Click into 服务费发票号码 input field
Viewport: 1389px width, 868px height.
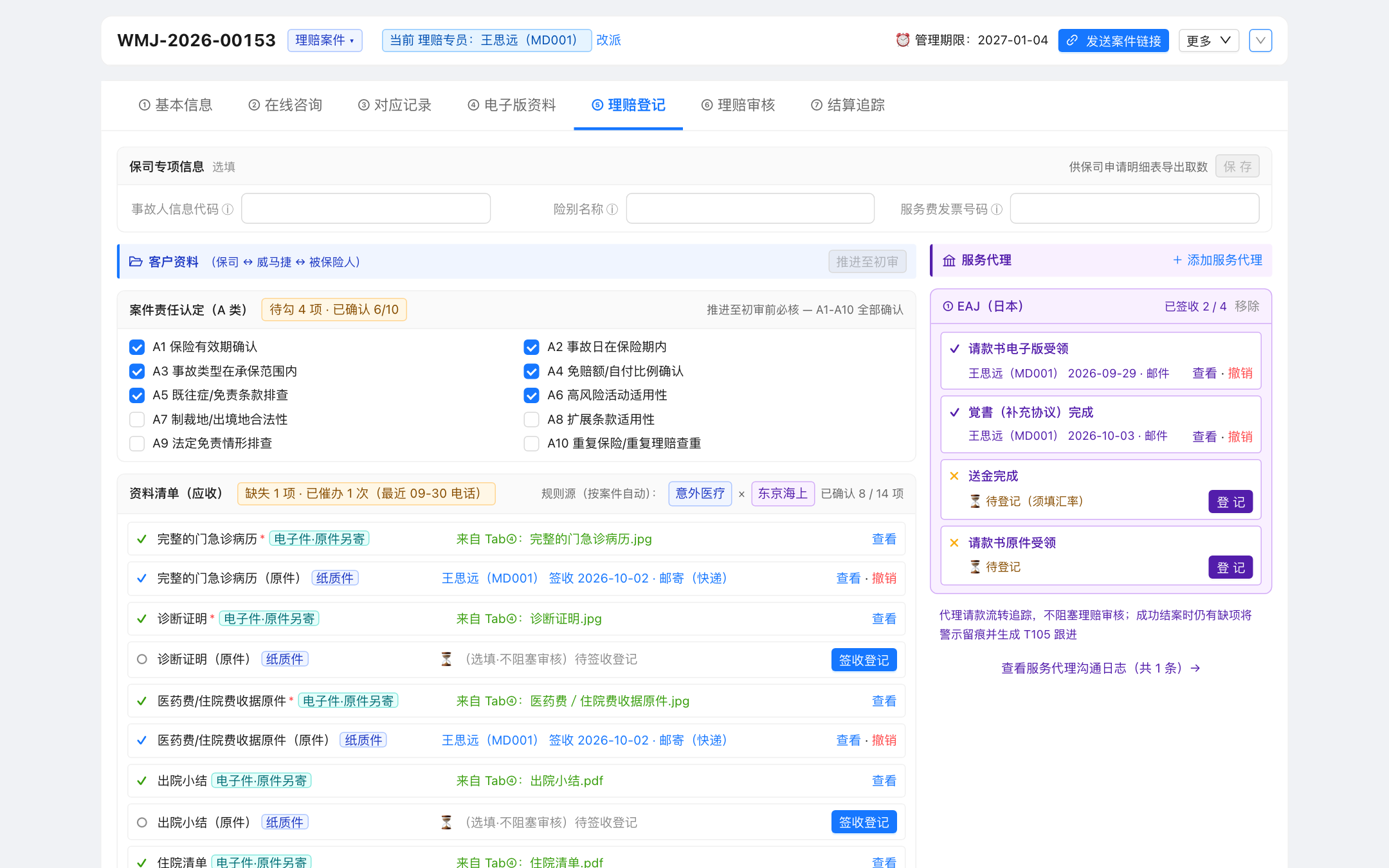(x=1134, y=208)
